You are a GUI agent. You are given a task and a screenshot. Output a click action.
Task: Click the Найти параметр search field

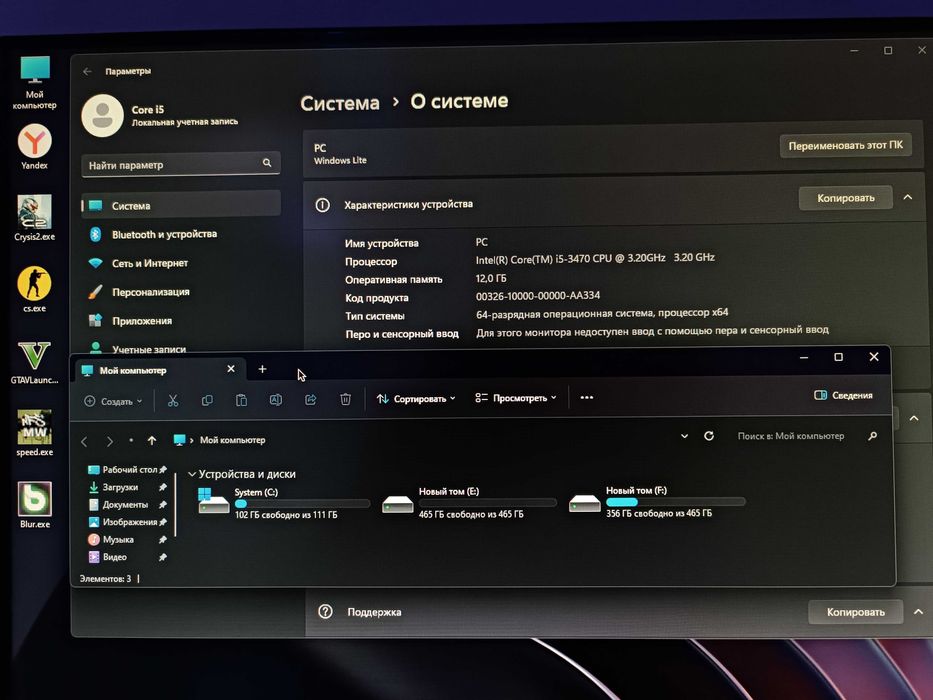[181, 164]
